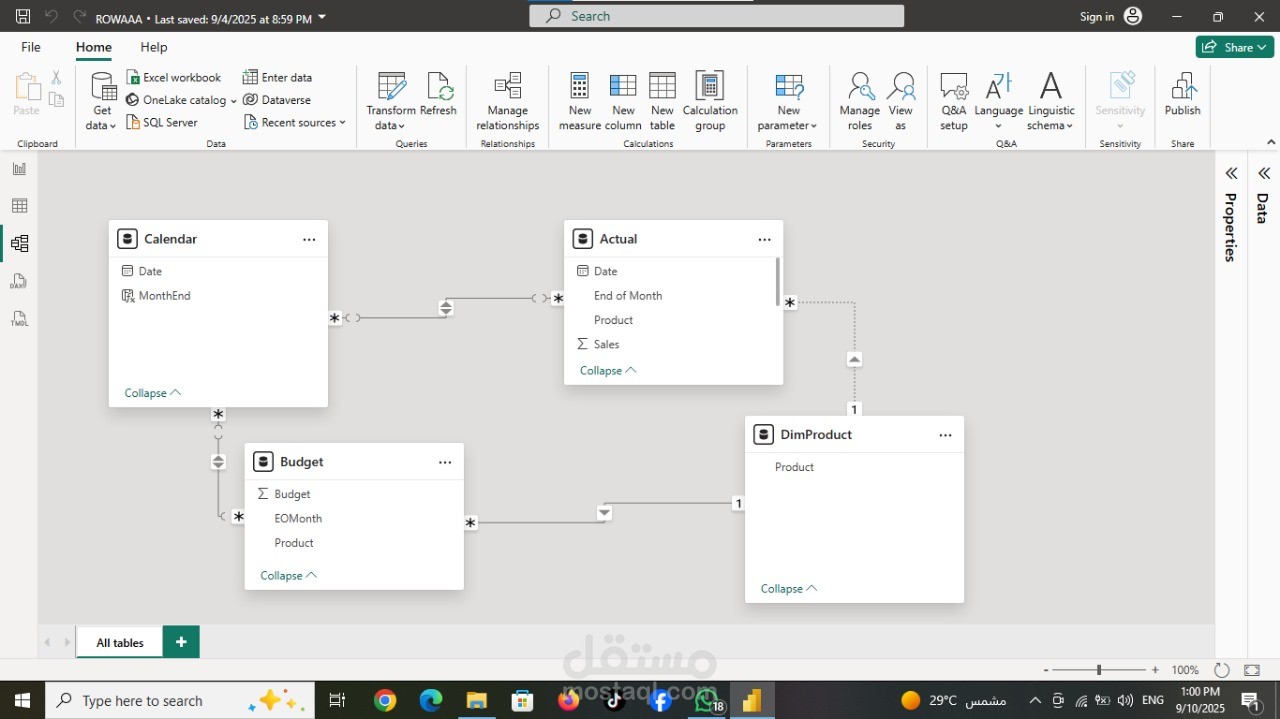Switch to the Help ribbon tab

(154, 47)
